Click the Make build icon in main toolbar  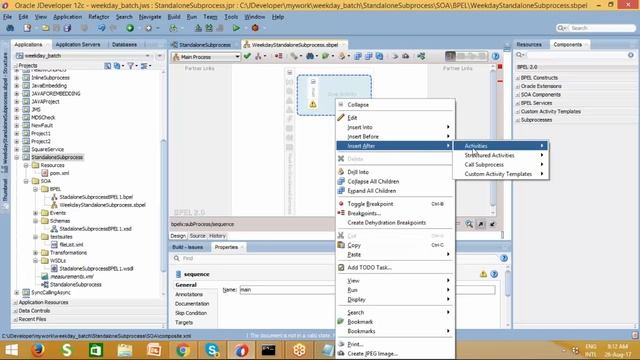click(x=198, y=28)
